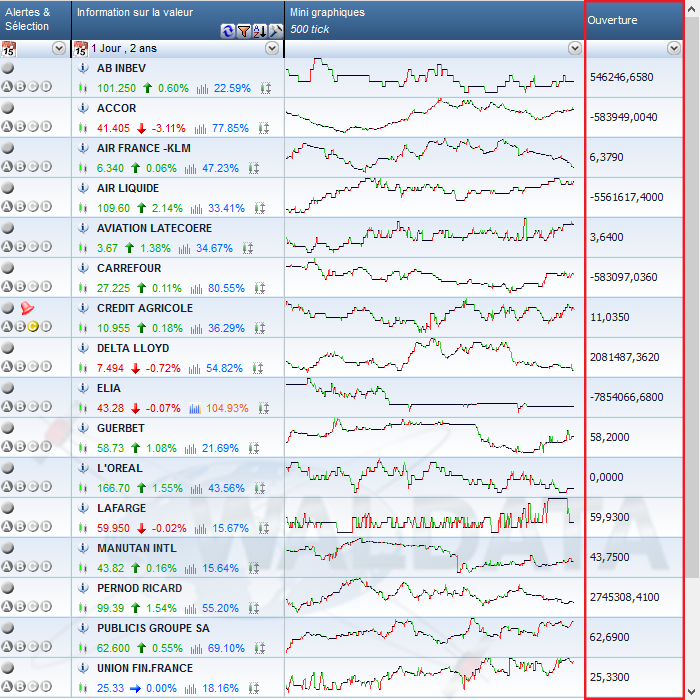Viewport: 700px width, 700px height.
Task: Select GUERBET price 58.73
Action: (110, 448)
